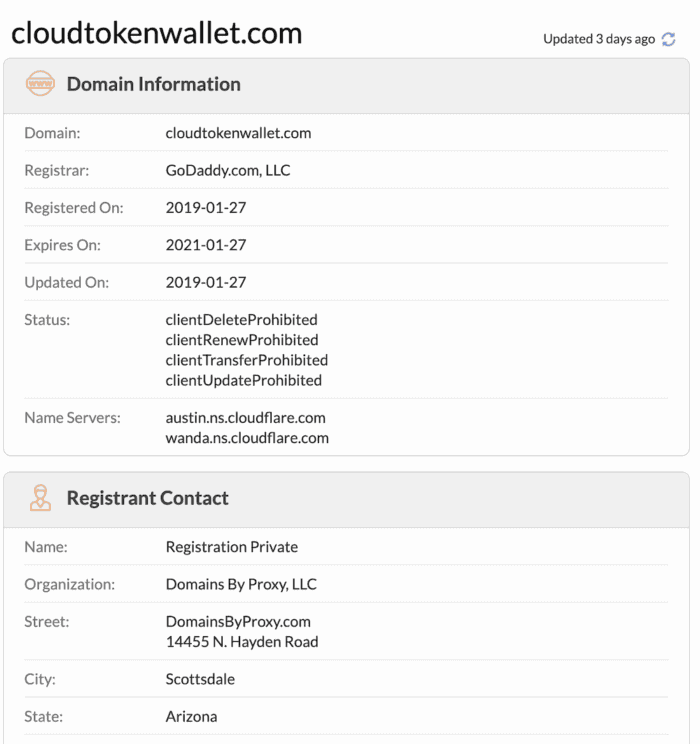Select the Registered On date 2019-01-27
Viewport: 700px width, 744px height.
click(205, 207)
